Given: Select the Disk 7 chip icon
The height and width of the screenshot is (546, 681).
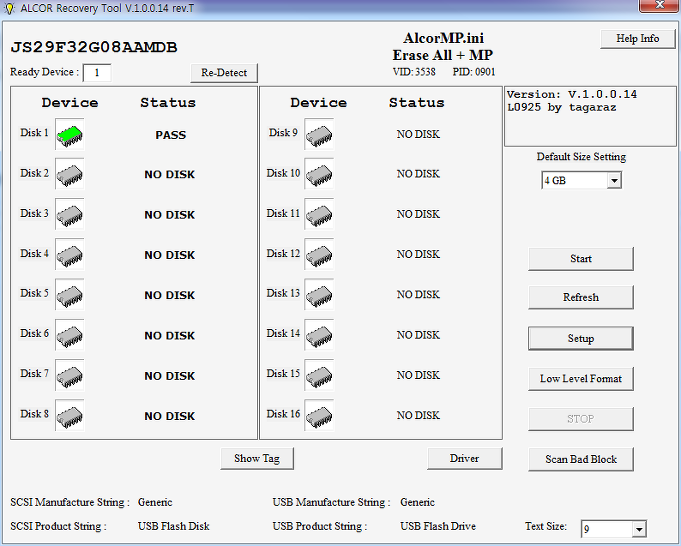Looking at the screenshot, I should click(x=69, y=375).
